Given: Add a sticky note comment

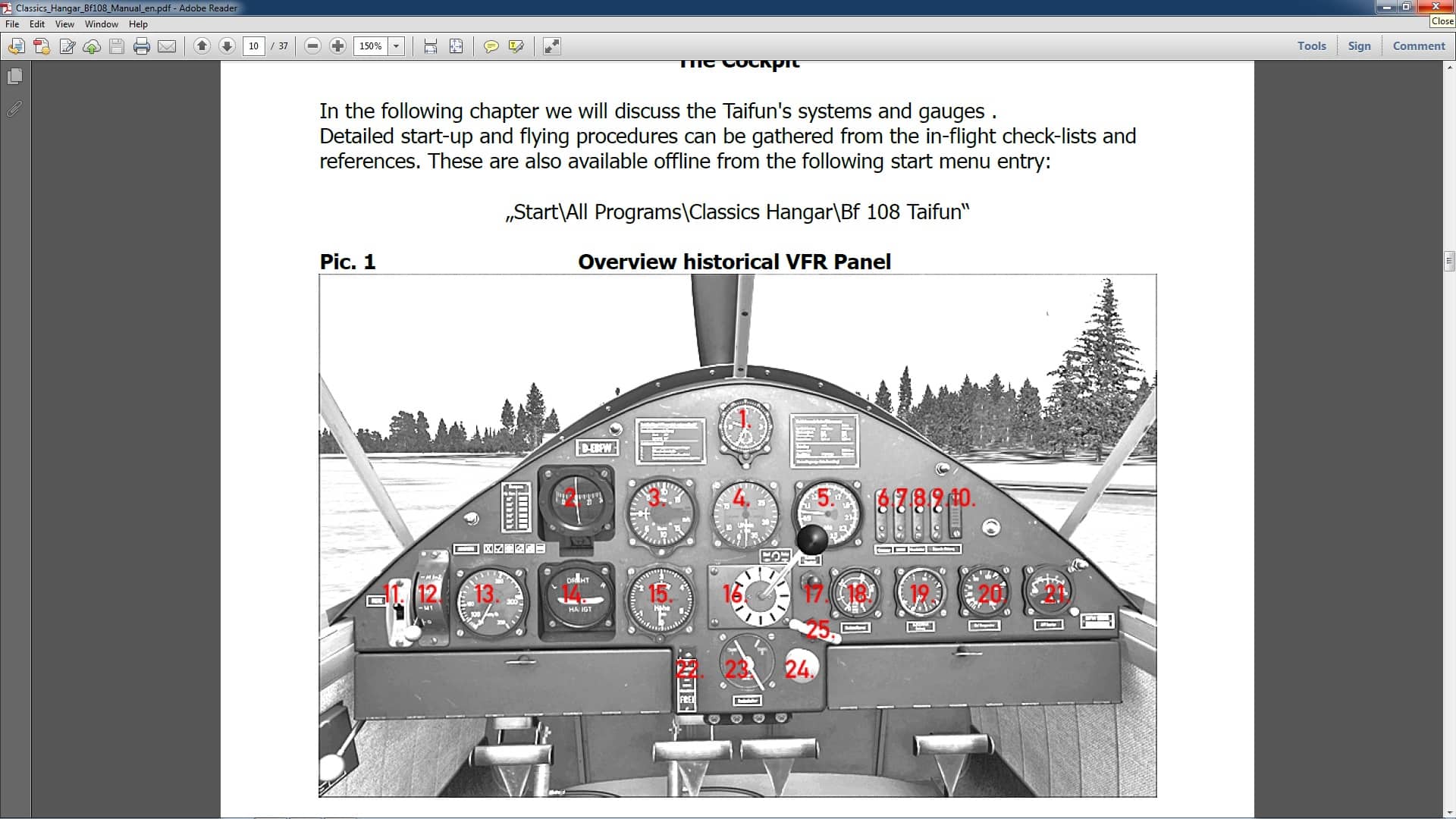Looking at the screenshot, I should pos(491,46).
